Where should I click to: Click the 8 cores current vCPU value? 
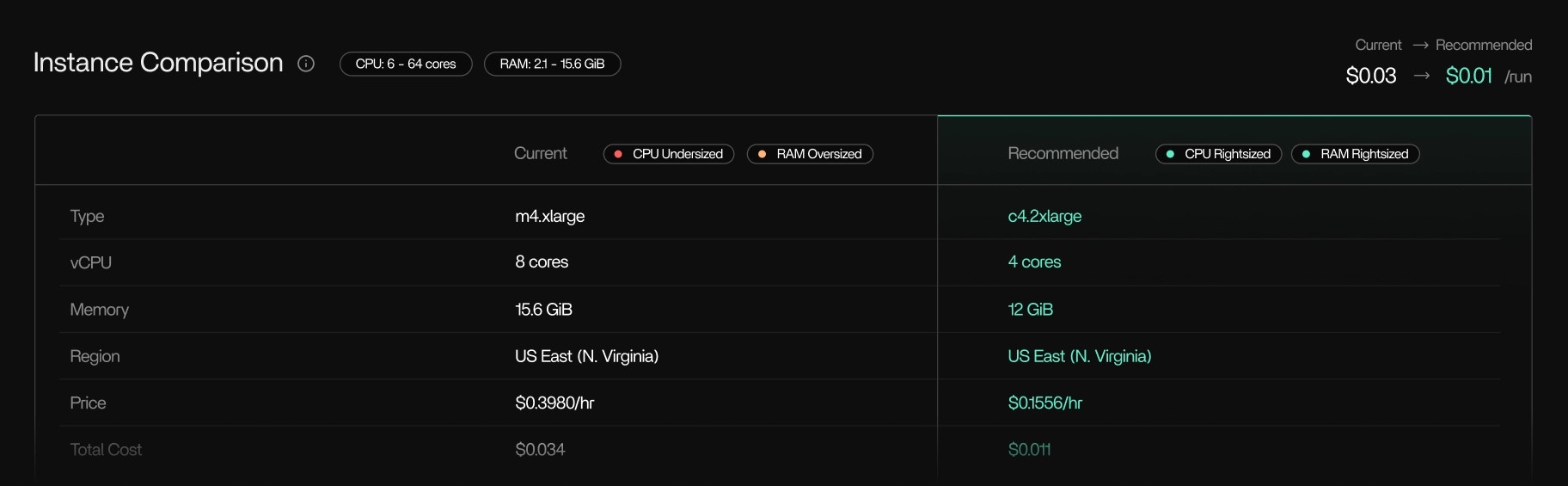(542, 261)
